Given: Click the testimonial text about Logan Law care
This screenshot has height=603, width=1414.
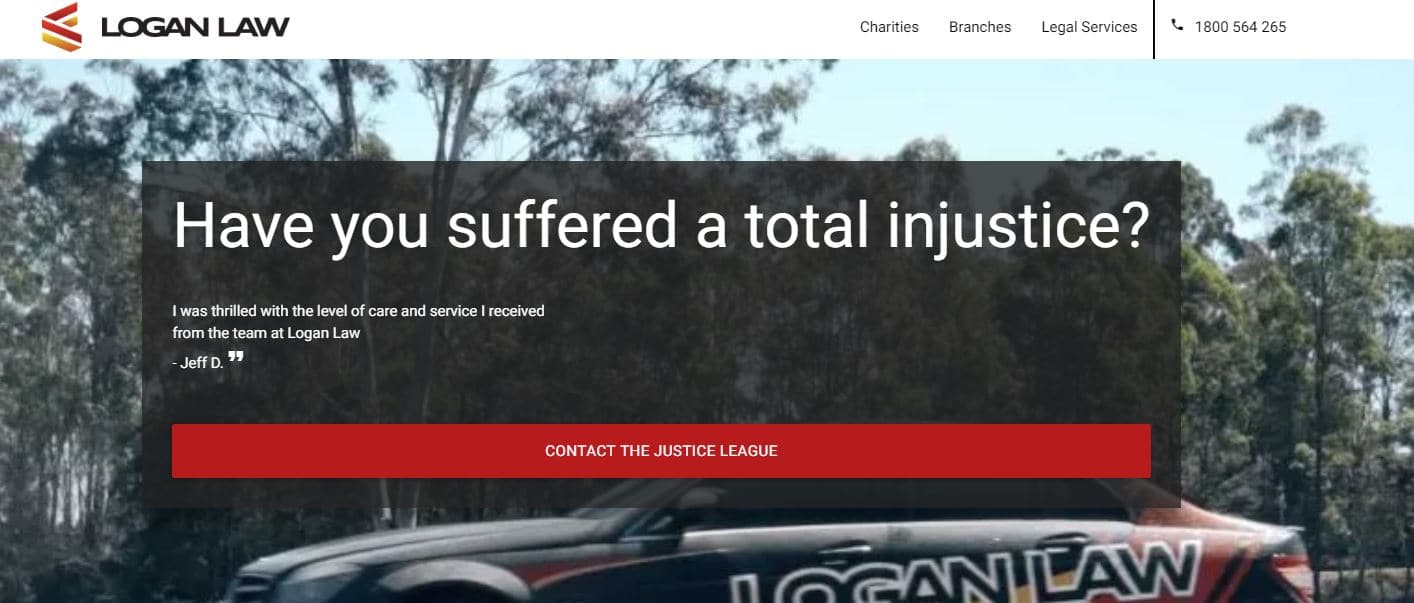Looking at the screenshot, I should (358, 322).
